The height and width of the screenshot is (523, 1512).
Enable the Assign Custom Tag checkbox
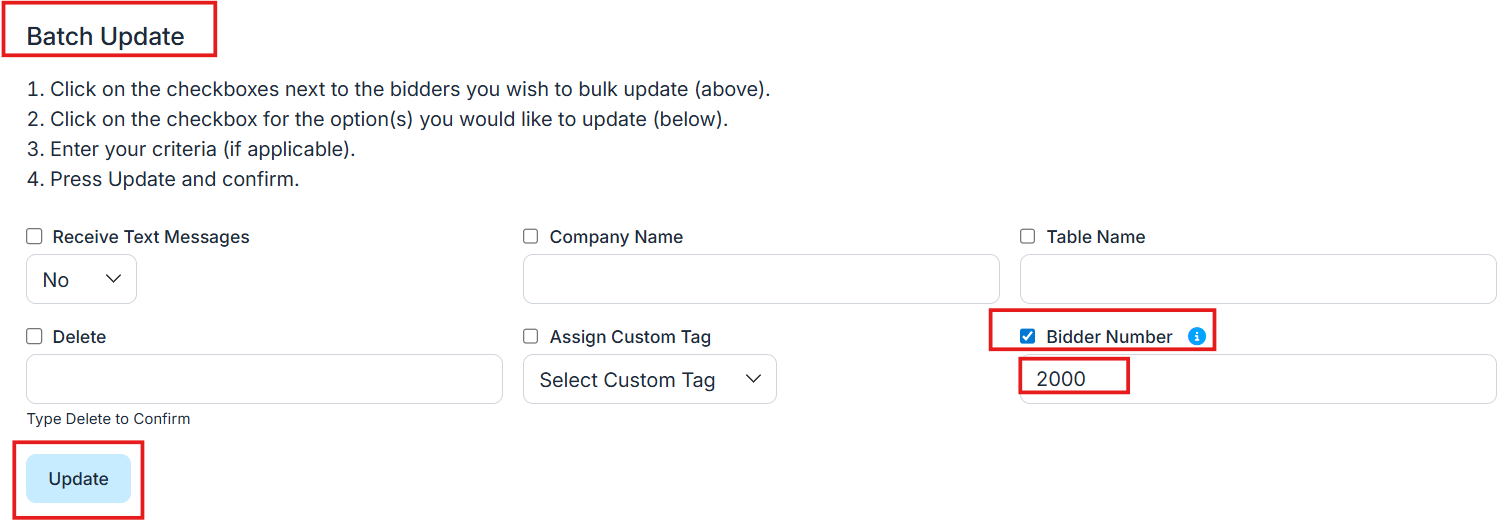click(x=531, y=337)
